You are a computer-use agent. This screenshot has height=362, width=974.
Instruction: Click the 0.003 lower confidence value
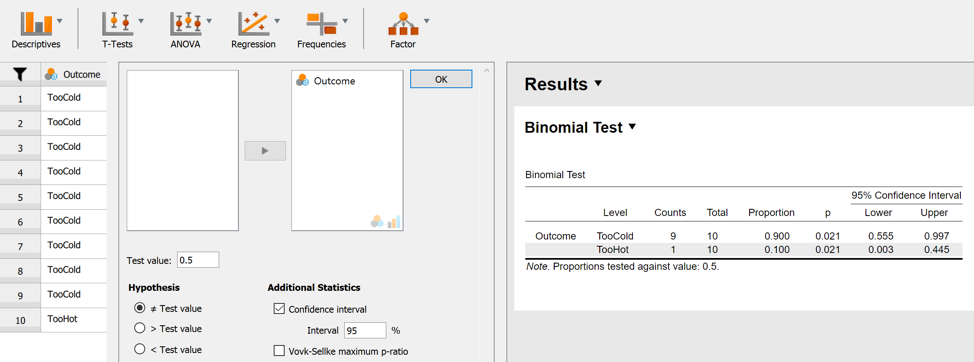click(x=880, y=250)
